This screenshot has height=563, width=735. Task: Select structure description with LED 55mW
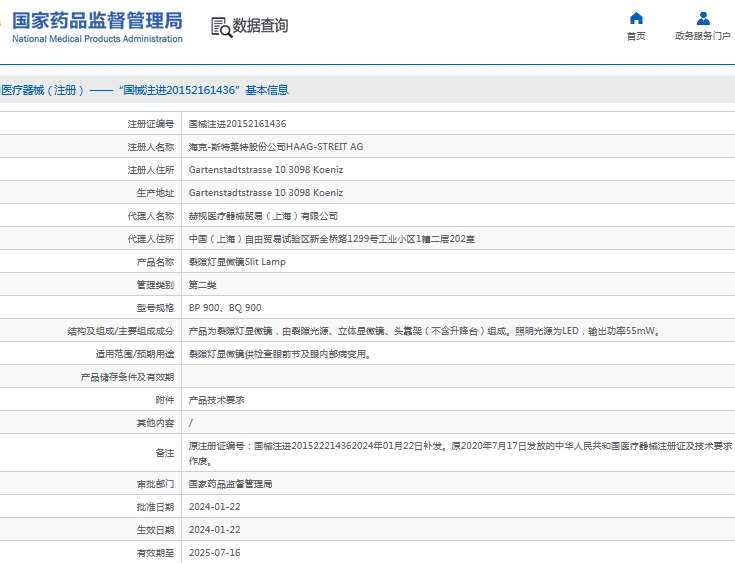pos(425,331)
